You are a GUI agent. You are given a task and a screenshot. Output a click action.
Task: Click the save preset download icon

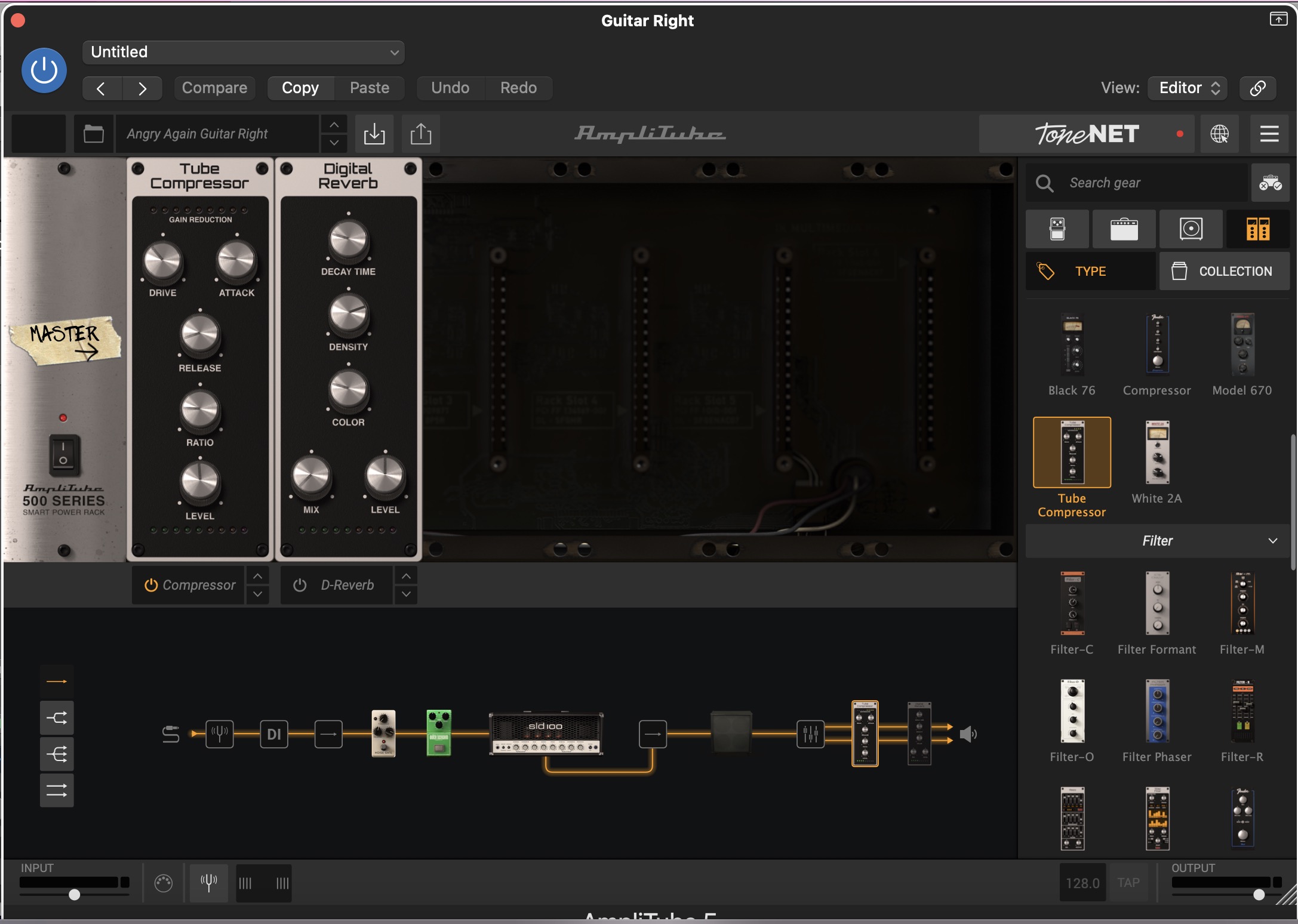point(374,134)
